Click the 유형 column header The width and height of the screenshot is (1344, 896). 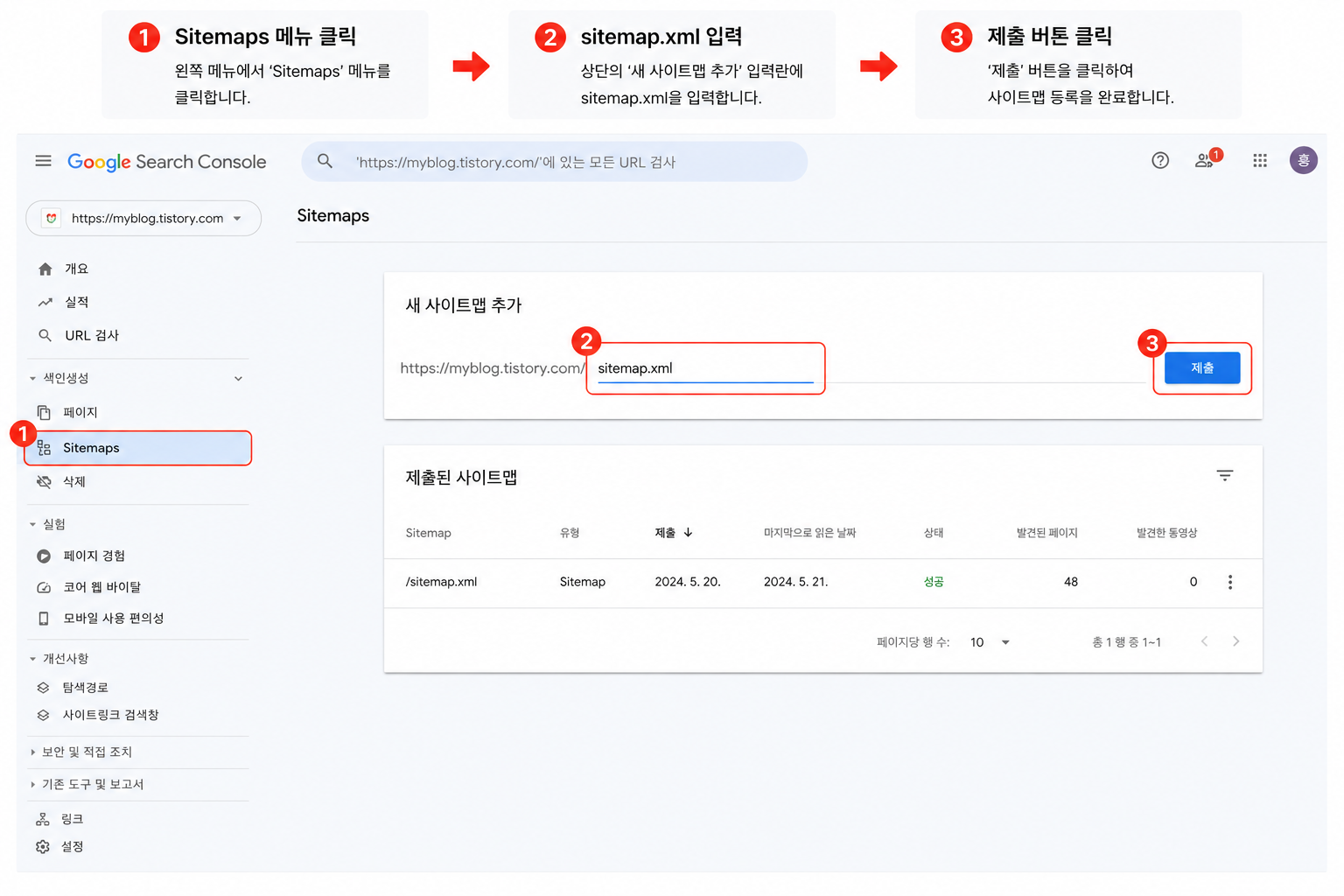click(x=570, y=533)
